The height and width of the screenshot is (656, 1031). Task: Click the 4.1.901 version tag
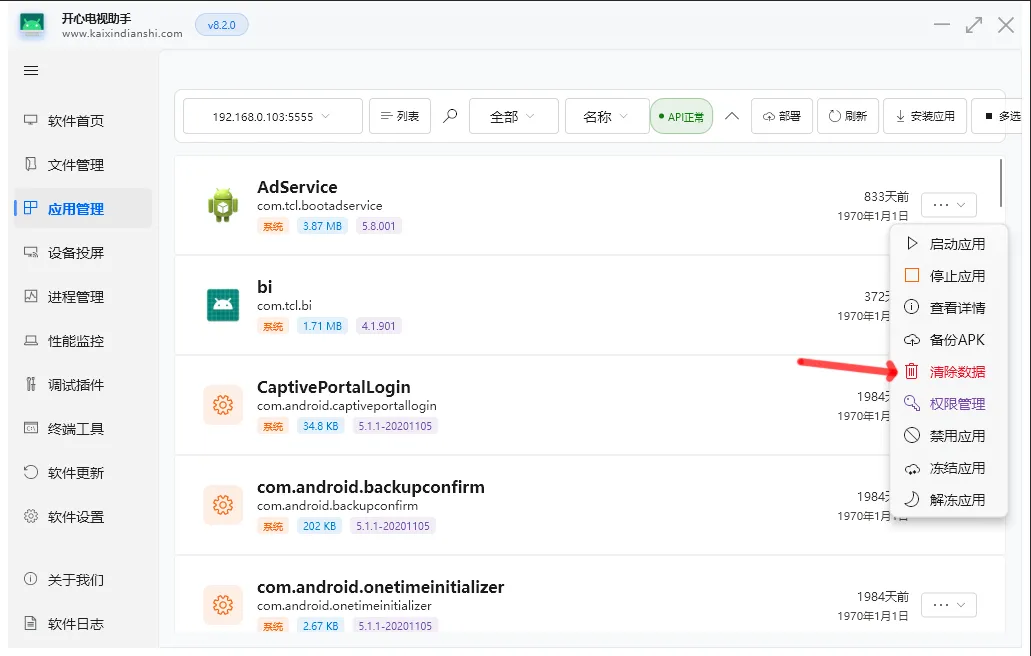click(379, 326)
